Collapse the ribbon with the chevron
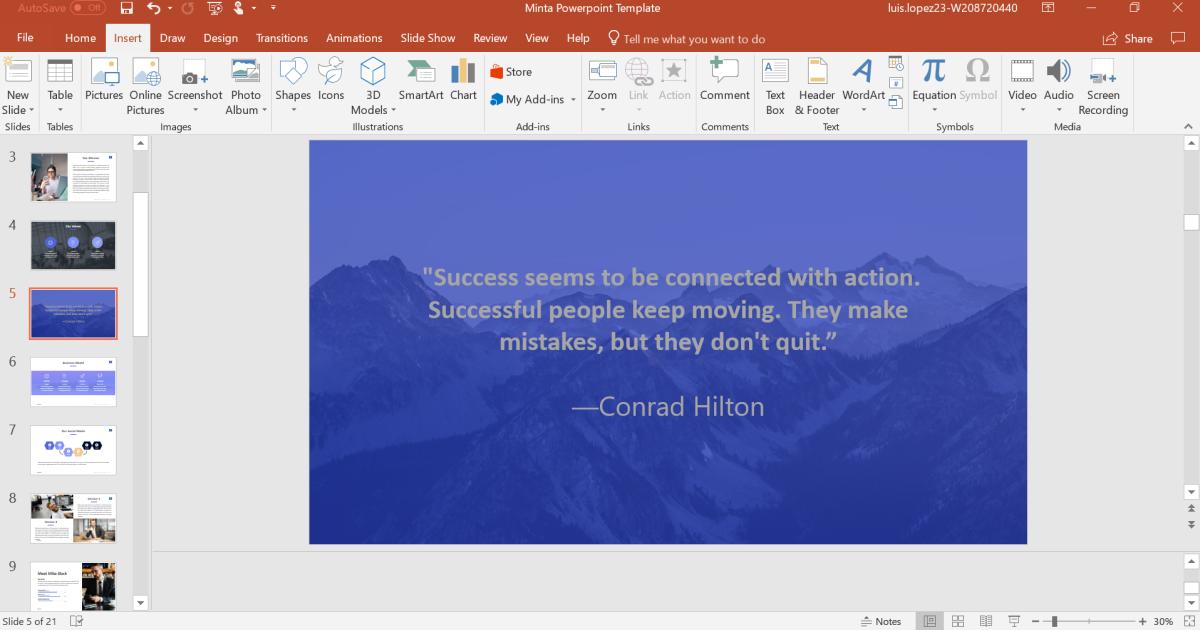Image resolution: width=1200 pixels, height=630 pixels. click(1188, 125)
